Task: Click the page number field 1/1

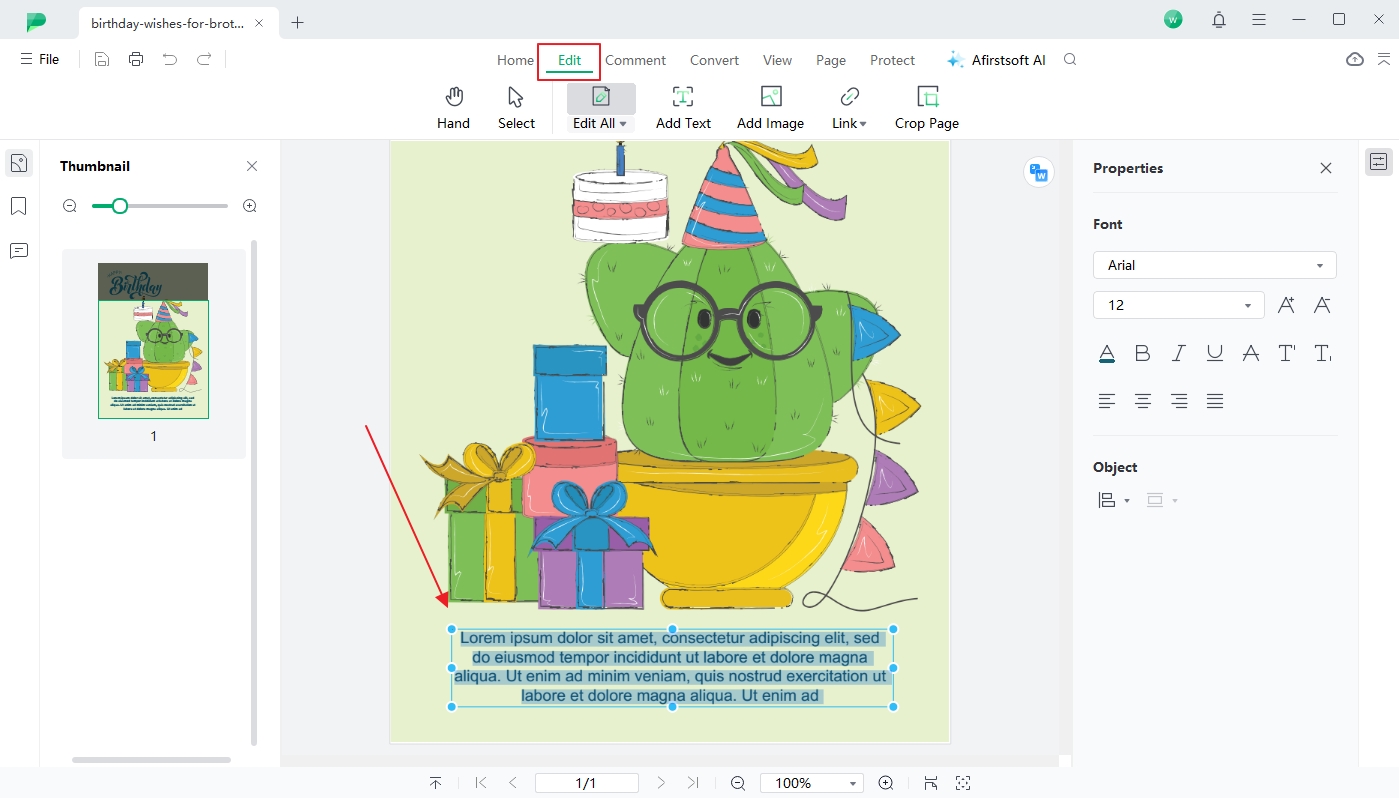Action: tap(586, 783)
